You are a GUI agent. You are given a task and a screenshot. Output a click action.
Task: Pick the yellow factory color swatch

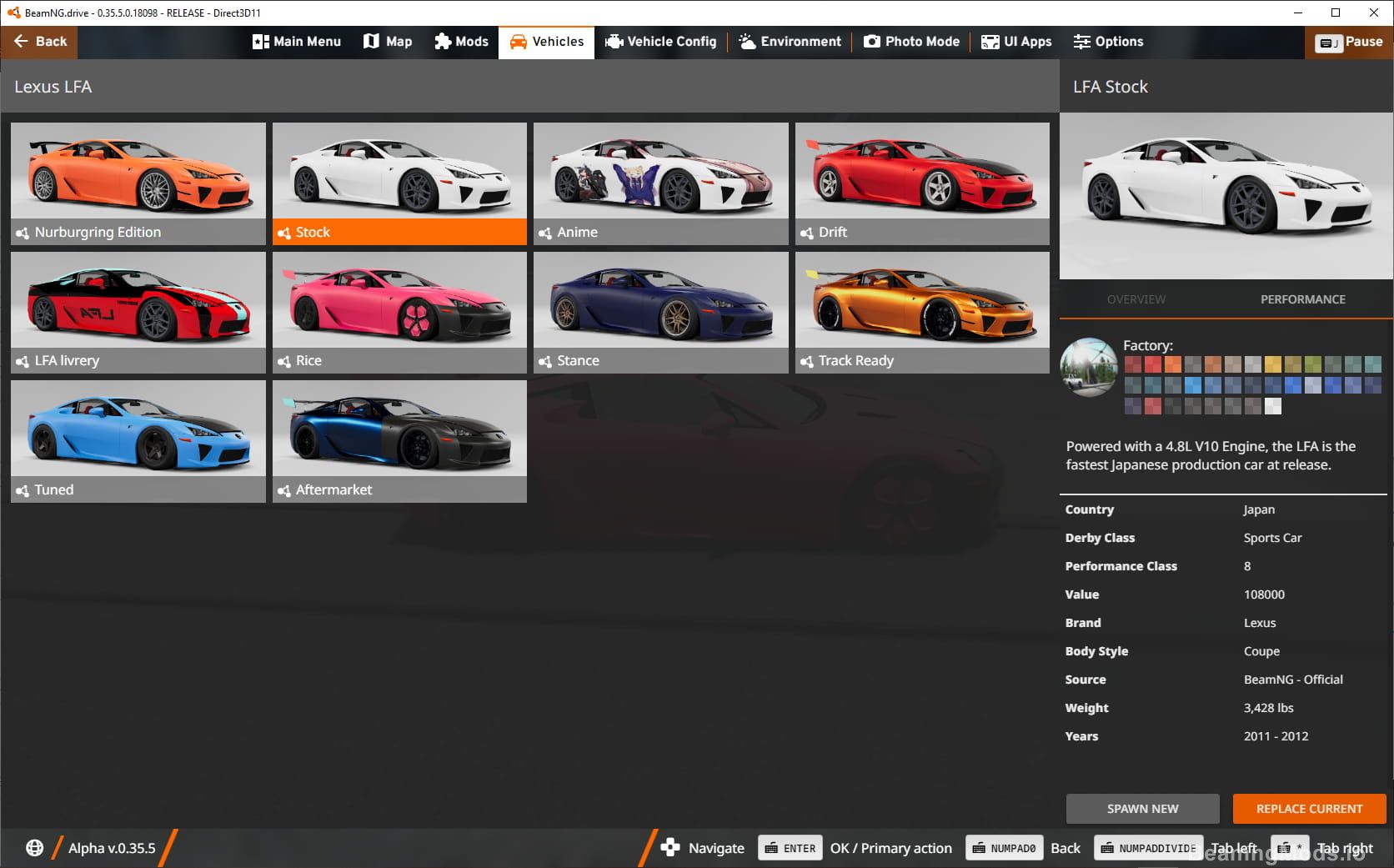[1273, 364]
